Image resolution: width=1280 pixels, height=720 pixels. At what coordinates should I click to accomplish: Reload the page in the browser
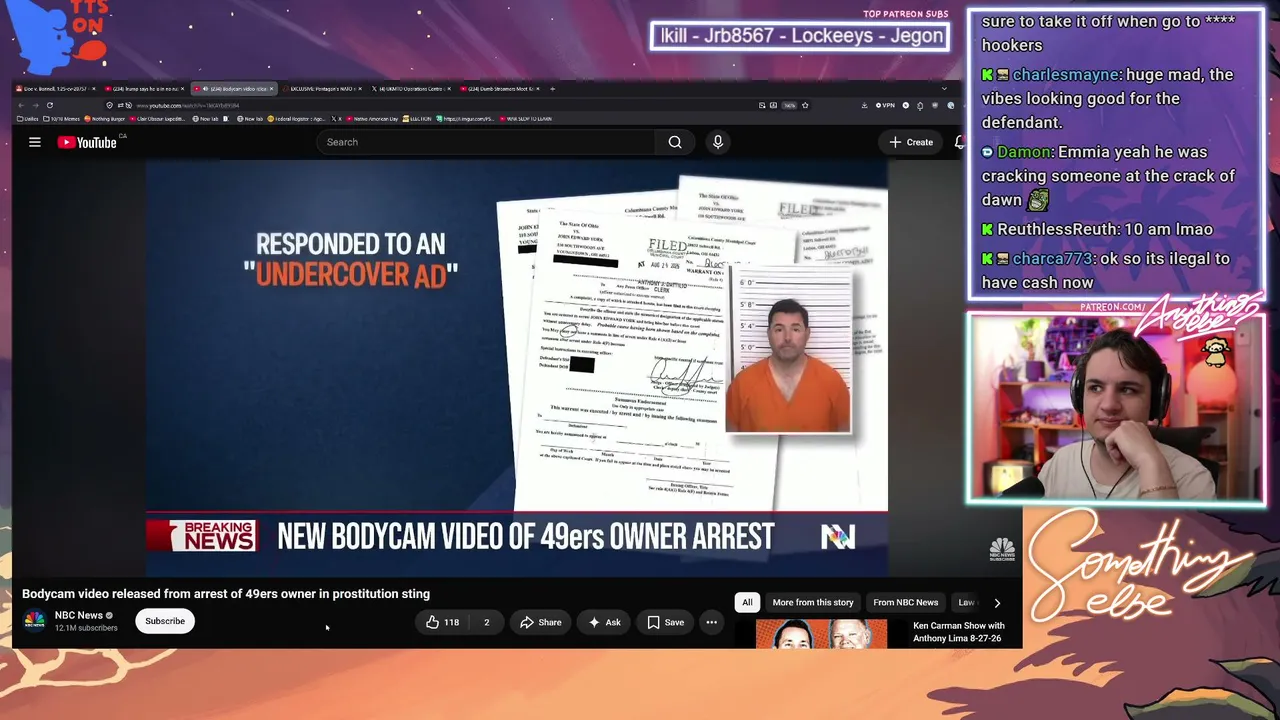[x=50, y=105]
